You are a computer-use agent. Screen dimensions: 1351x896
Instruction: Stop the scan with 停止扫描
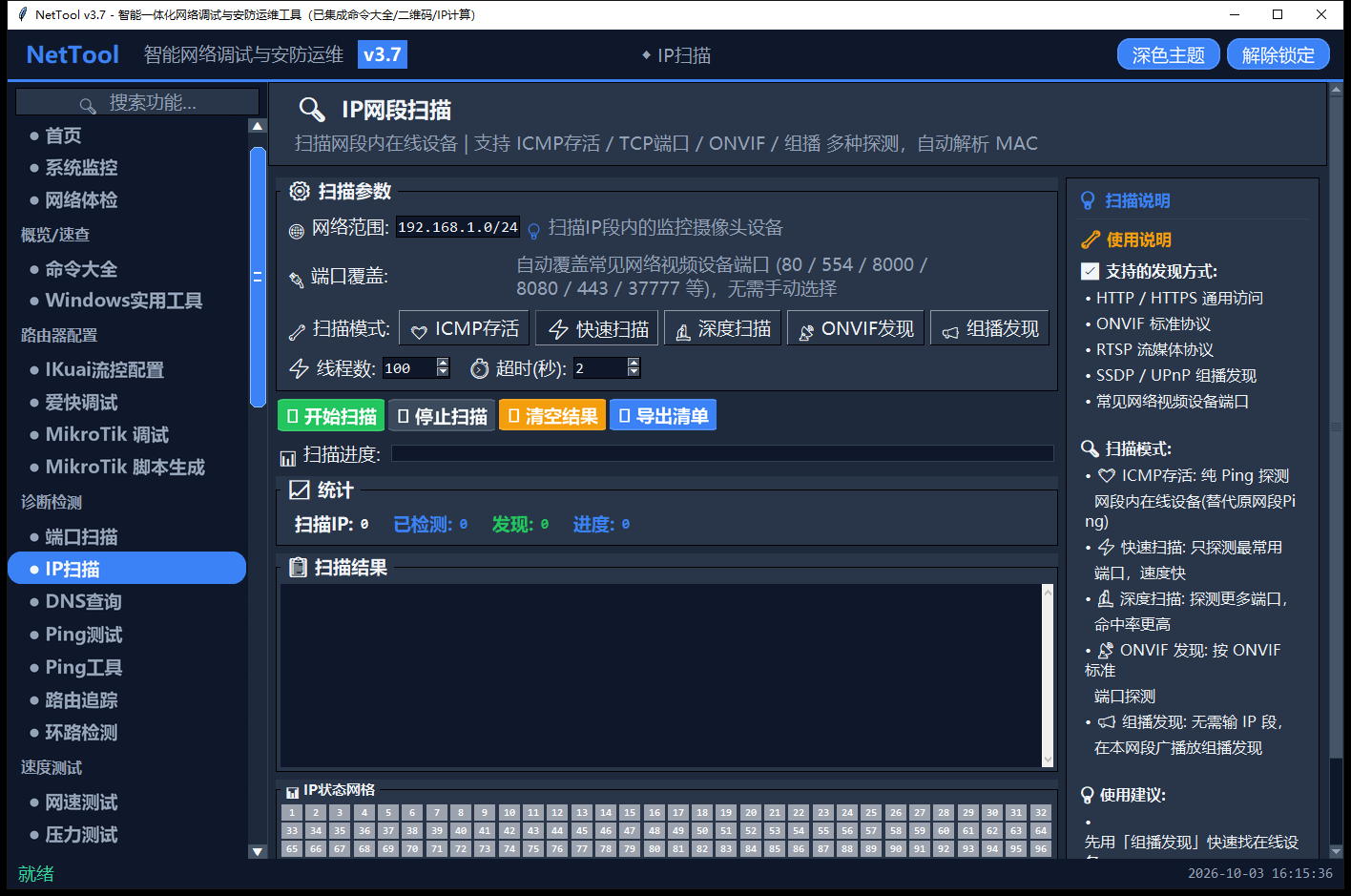click(x=442, y=416)
